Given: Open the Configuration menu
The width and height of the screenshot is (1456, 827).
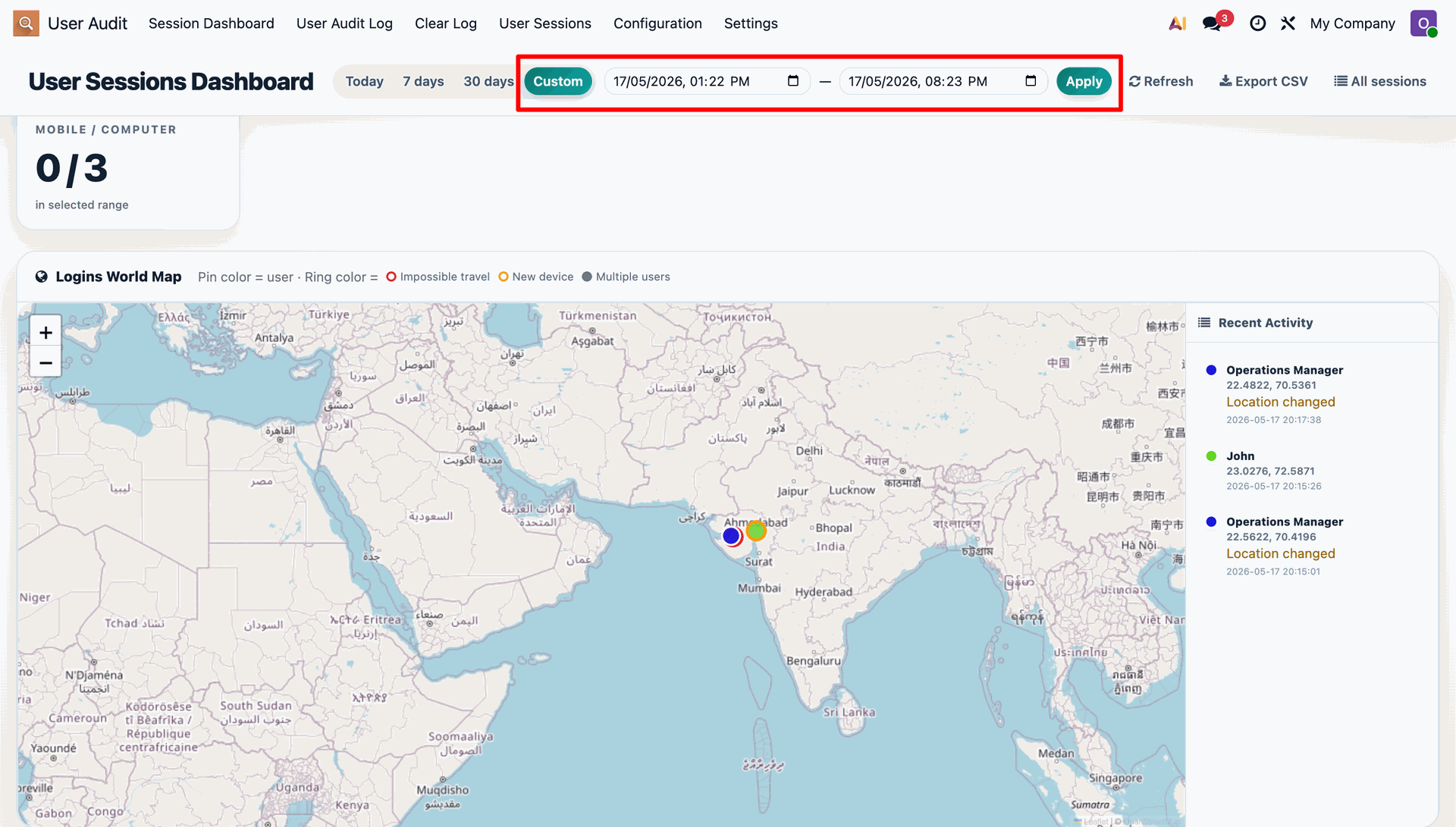Looking at the screenshot, I should click(657, 23).
